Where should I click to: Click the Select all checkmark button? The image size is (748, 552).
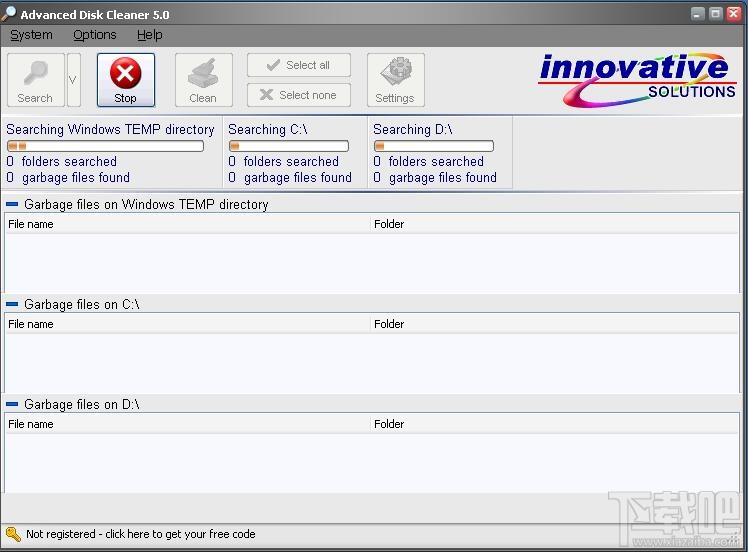tap(299, 65)
